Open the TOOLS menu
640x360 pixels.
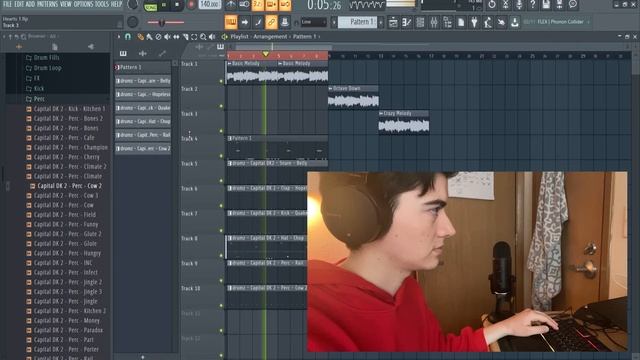[x=102, y=4]
